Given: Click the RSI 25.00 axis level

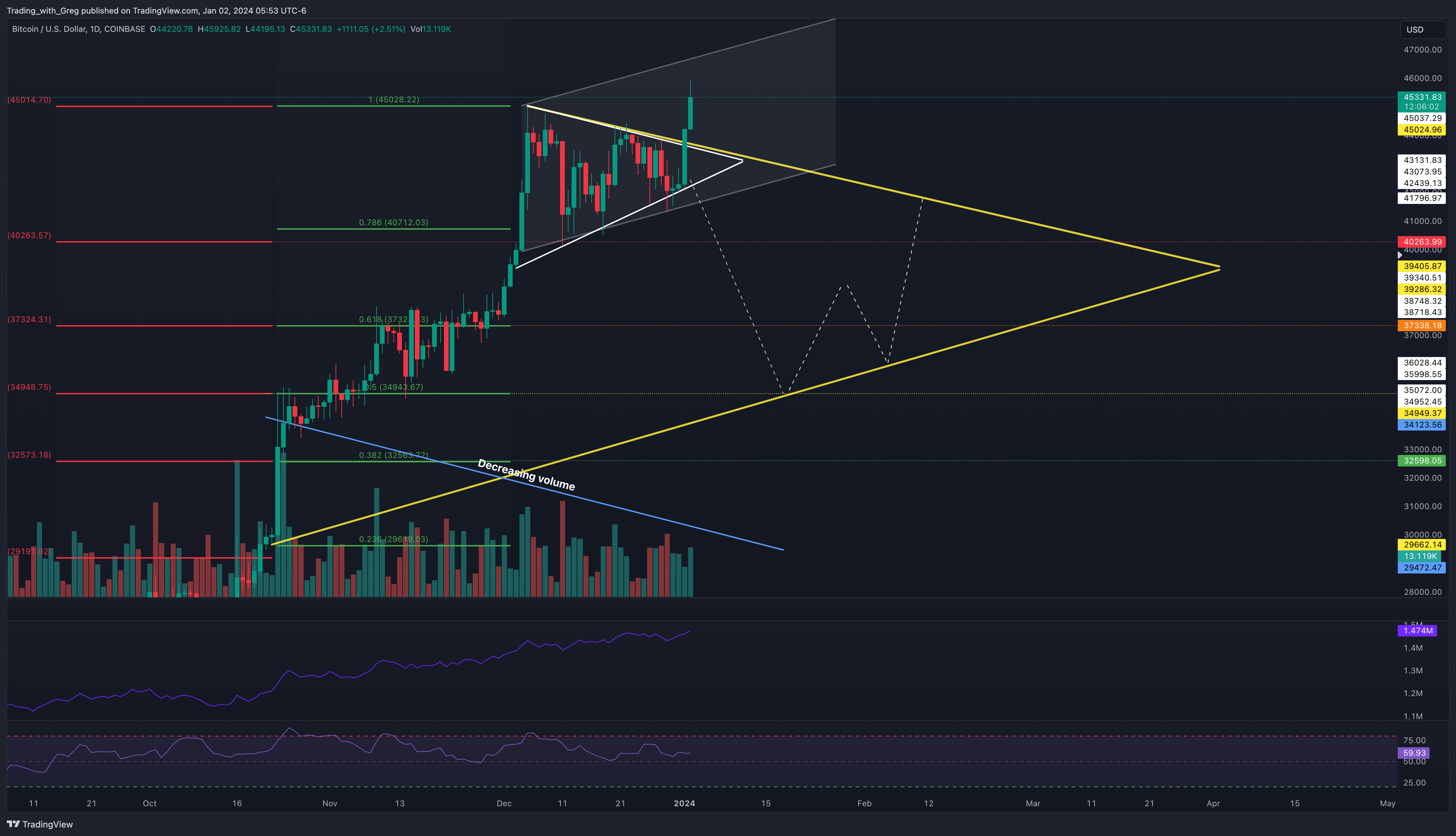Looking at the screenshot, I should click(1415, 782).
